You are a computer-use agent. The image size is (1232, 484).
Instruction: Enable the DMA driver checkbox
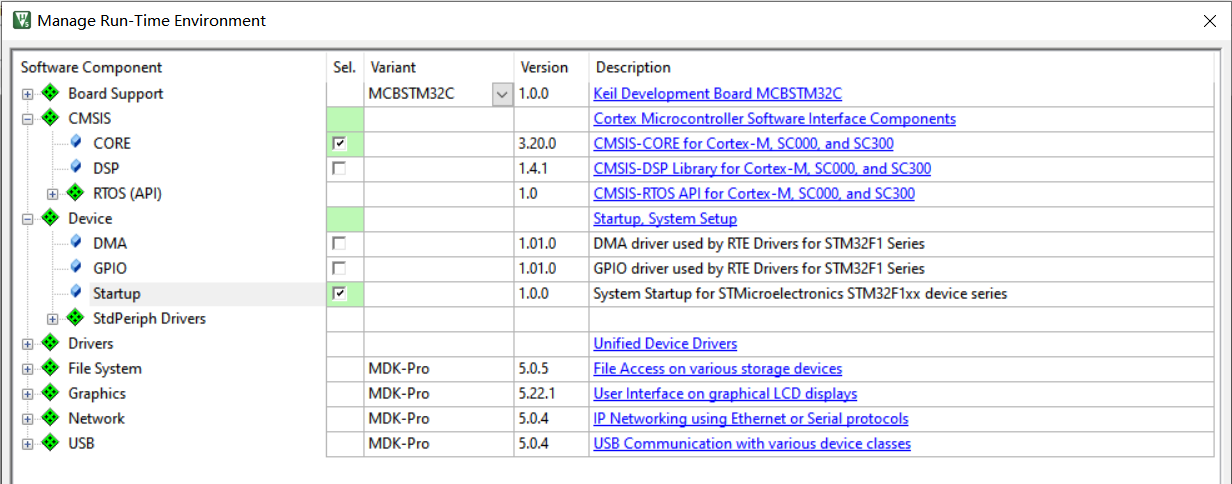[x=339, y=244]
